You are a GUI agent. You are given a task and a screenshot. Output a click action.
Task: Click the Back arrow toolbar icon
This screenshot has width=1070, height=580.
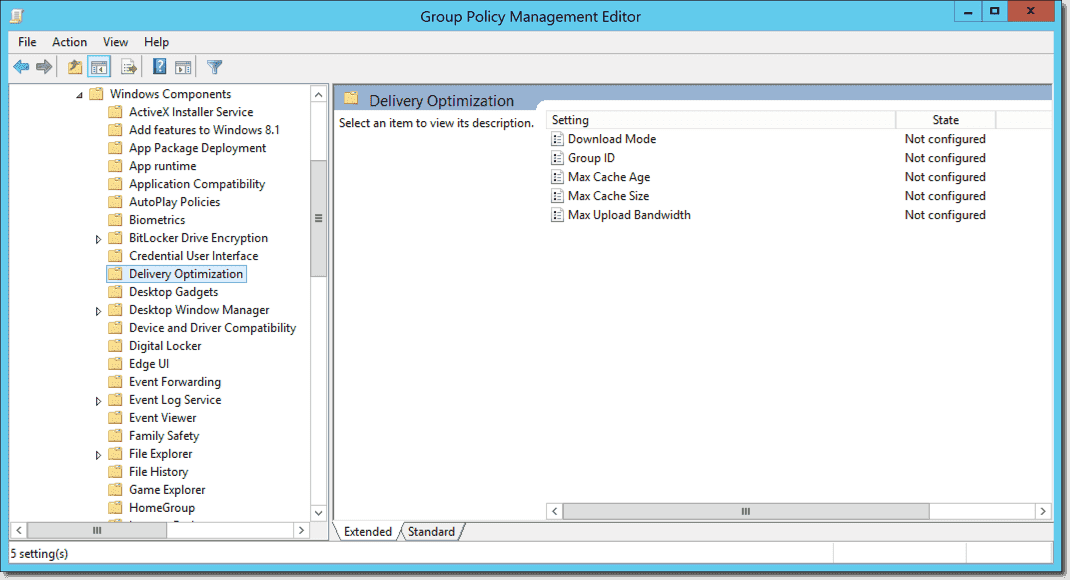[21, 67]
